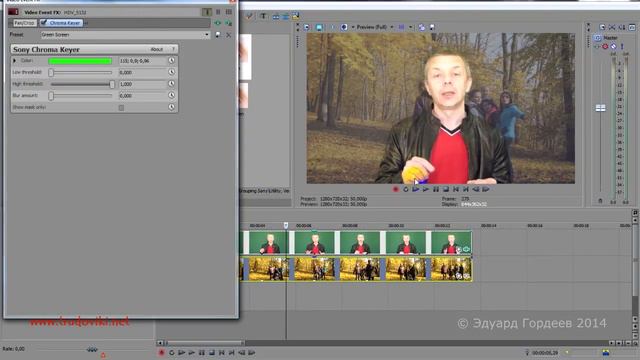Click Stop in the bottom transport bar

pyautogui.click(x=211, y=353)
